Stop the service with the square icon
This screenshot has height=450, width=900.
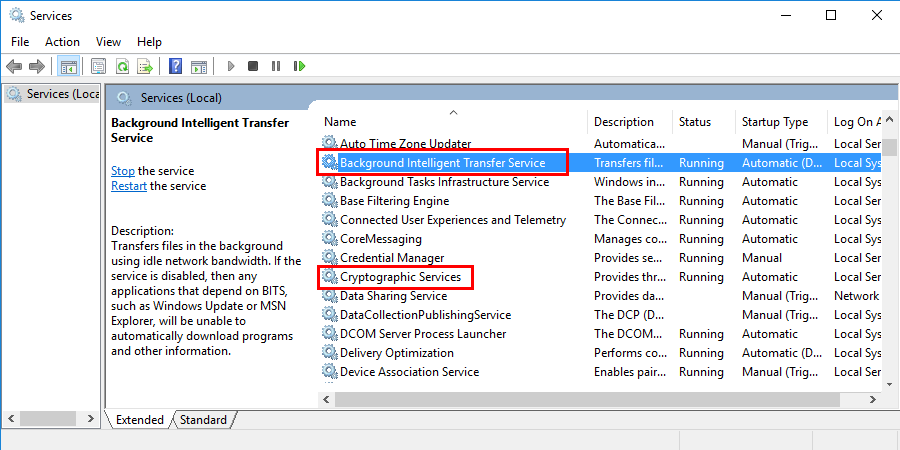pos(253,67)
